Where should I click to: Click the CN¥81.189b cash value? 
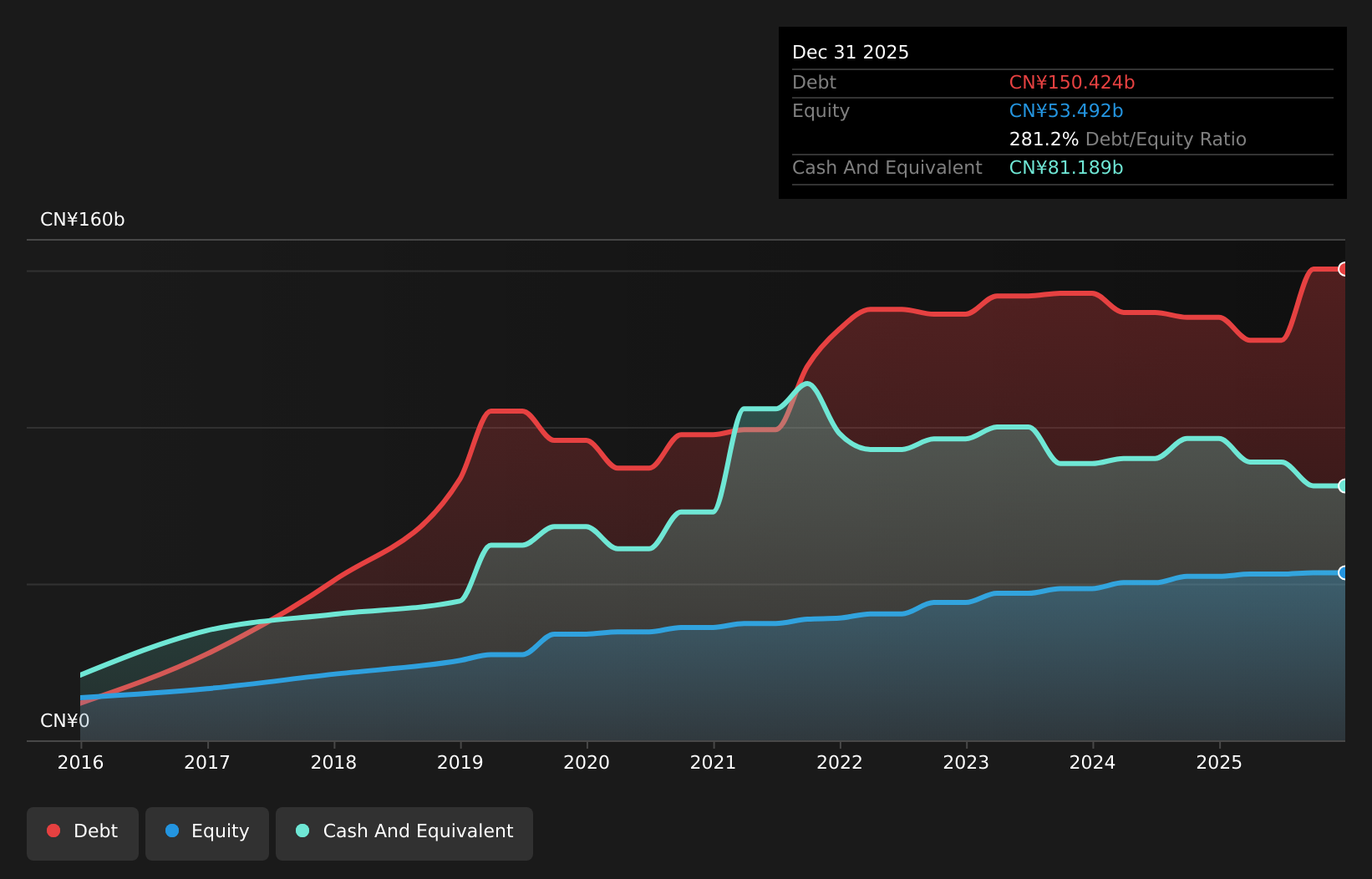(x=1066, y=168)
